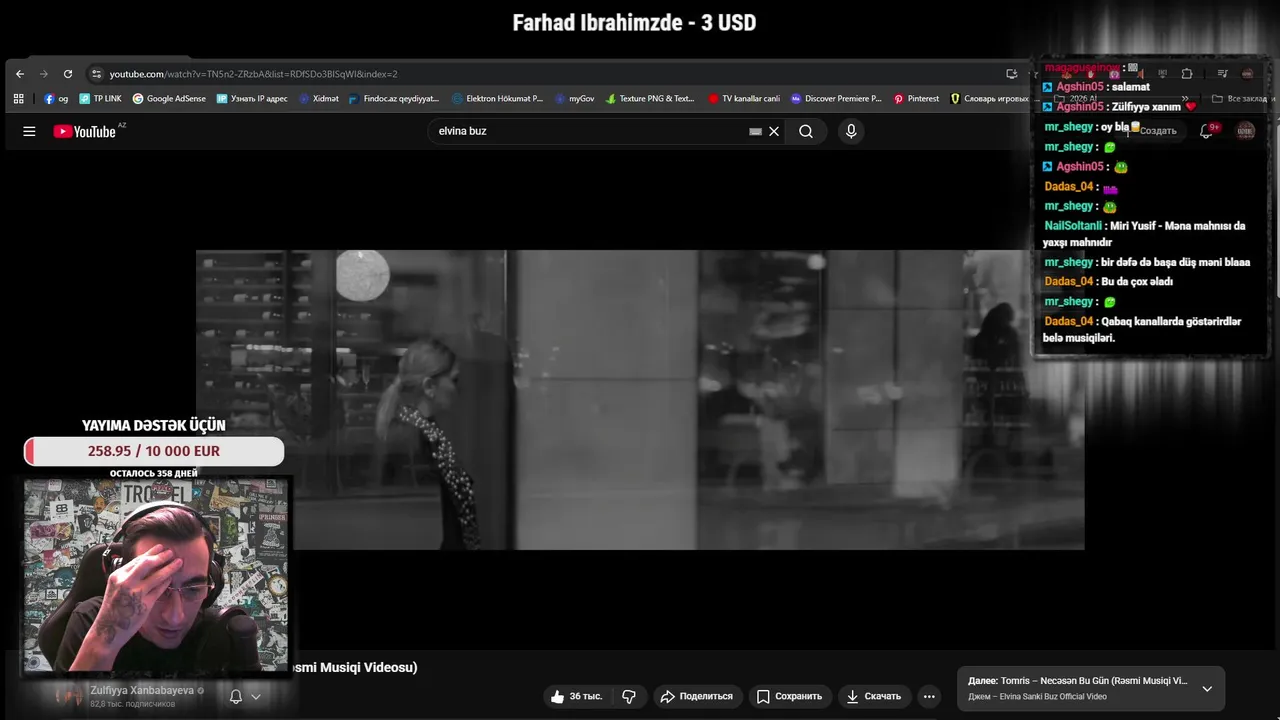Open the YouTube hamburger guide menu
1280x720 pixels.
[29, 131]
